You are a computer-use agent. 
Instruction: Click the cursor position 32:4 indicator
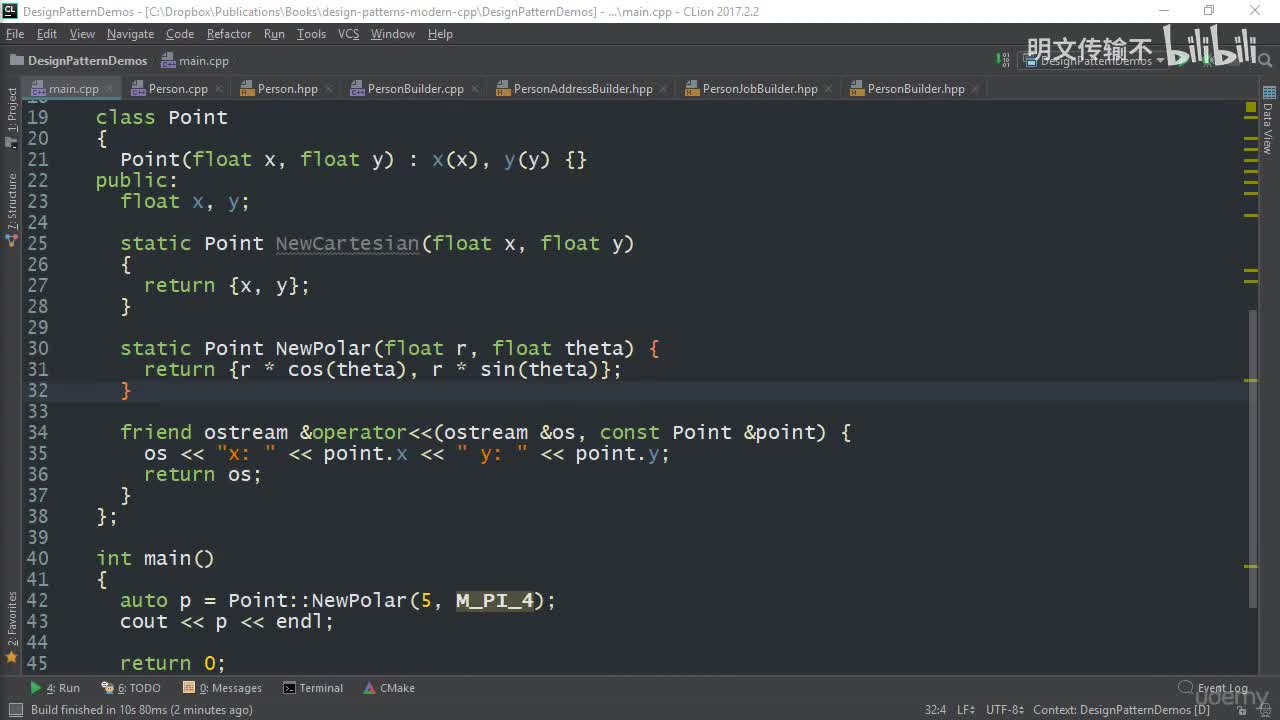coord(935,710)
